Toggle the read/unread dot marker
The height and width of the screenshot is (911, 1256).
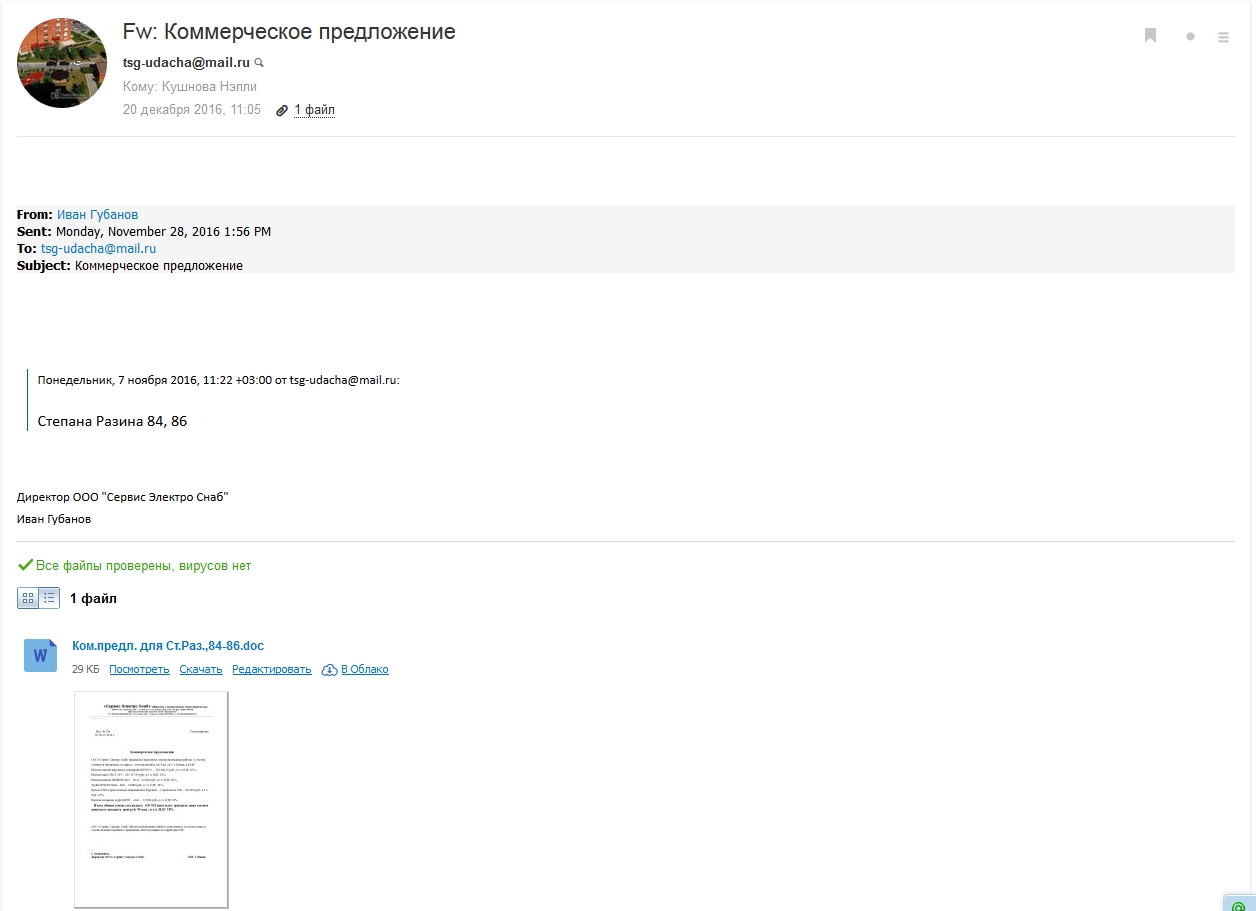coord(1190,37)
